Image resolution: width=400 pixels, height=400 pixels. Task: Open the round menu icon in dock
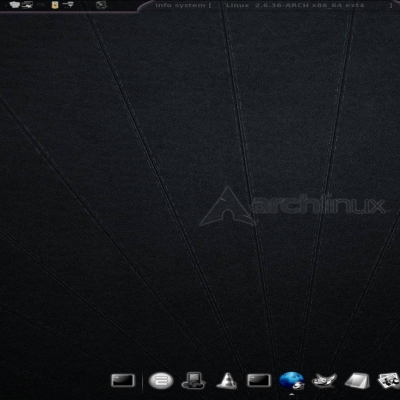pos(161,380)
